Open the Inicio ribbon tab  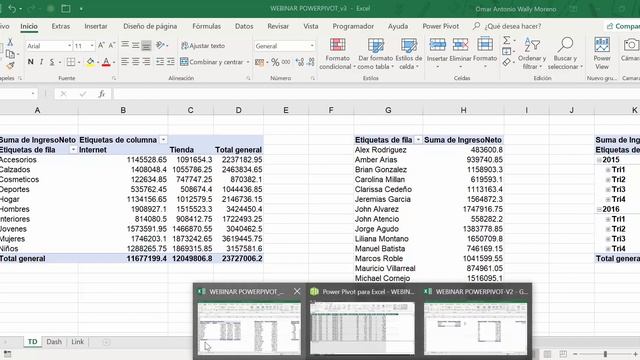29,26
